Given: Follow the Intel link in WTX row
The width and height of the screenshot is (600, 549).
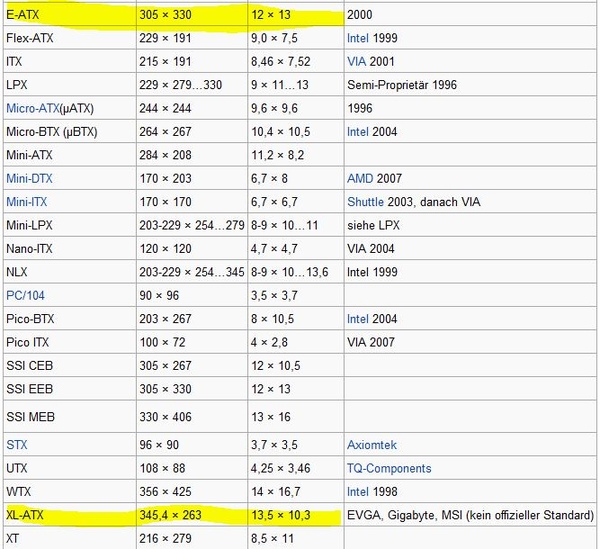Looking at the screenshot, I should (358, 491).
